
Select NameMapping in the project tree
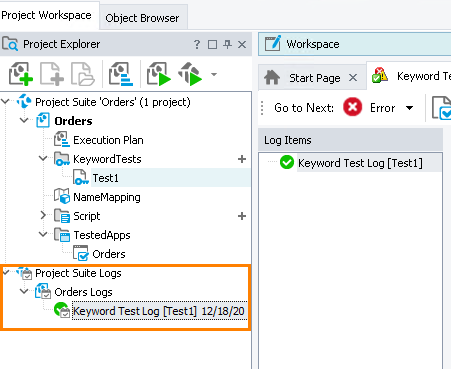point(107,197)
